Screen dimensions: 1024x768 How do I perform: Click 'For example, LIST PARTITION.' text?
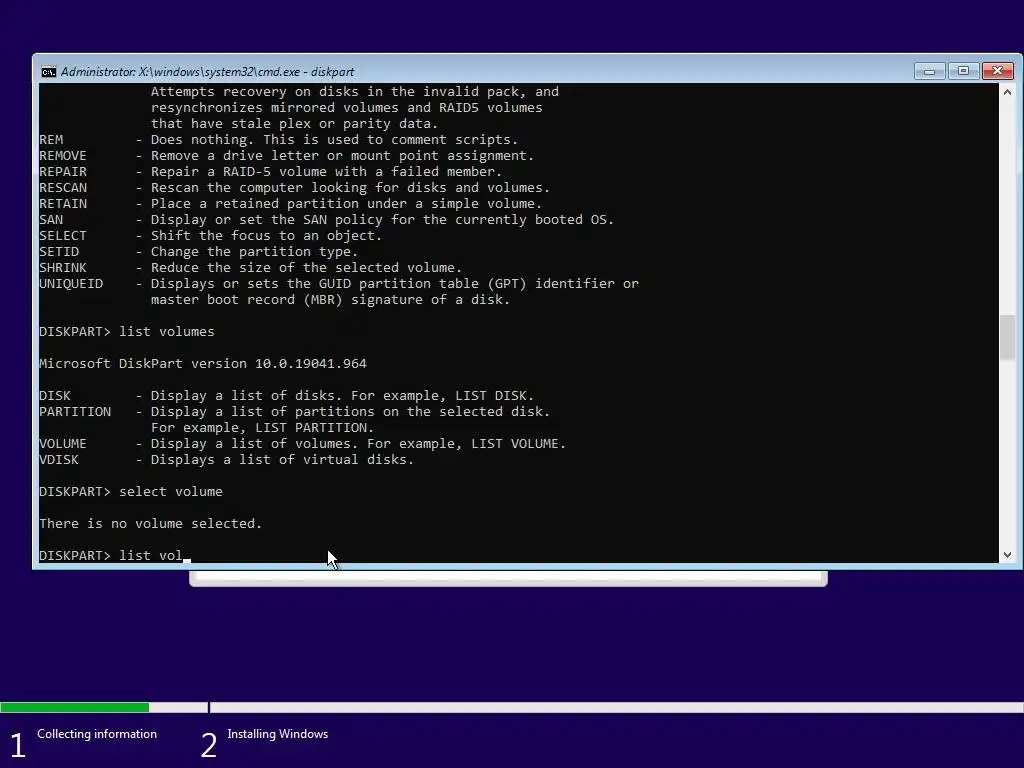click(263, 427)
